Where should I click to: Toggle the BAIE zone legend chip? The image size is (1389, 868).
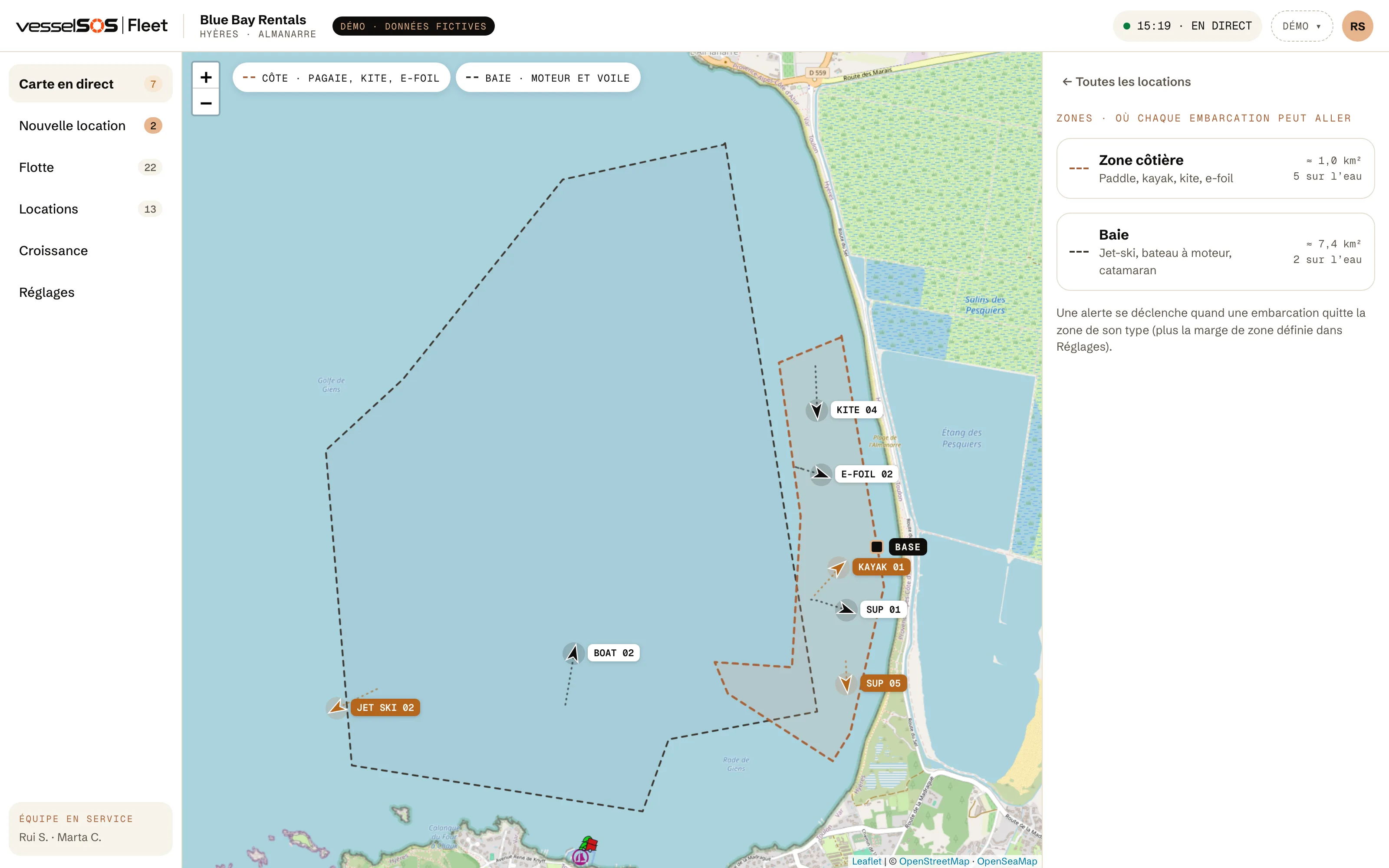pyautogui.click(x=547, y=78)
